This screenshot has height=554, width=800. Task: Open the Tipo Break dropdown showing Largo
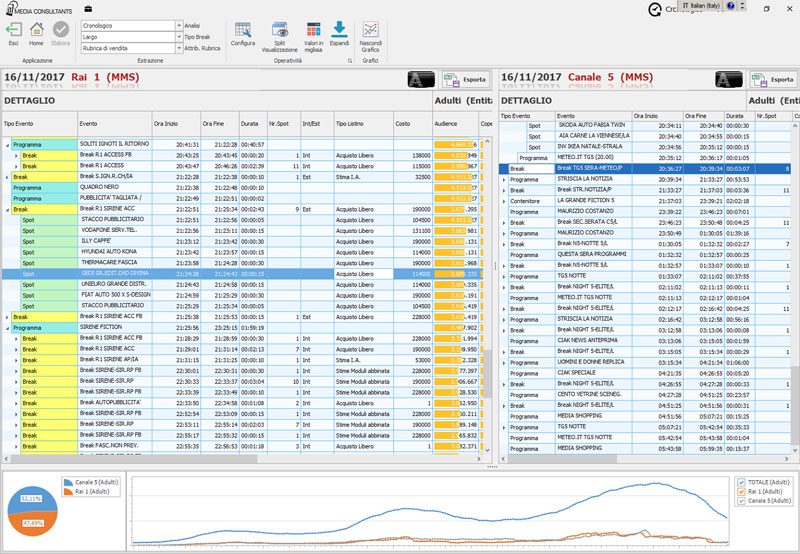178,35
